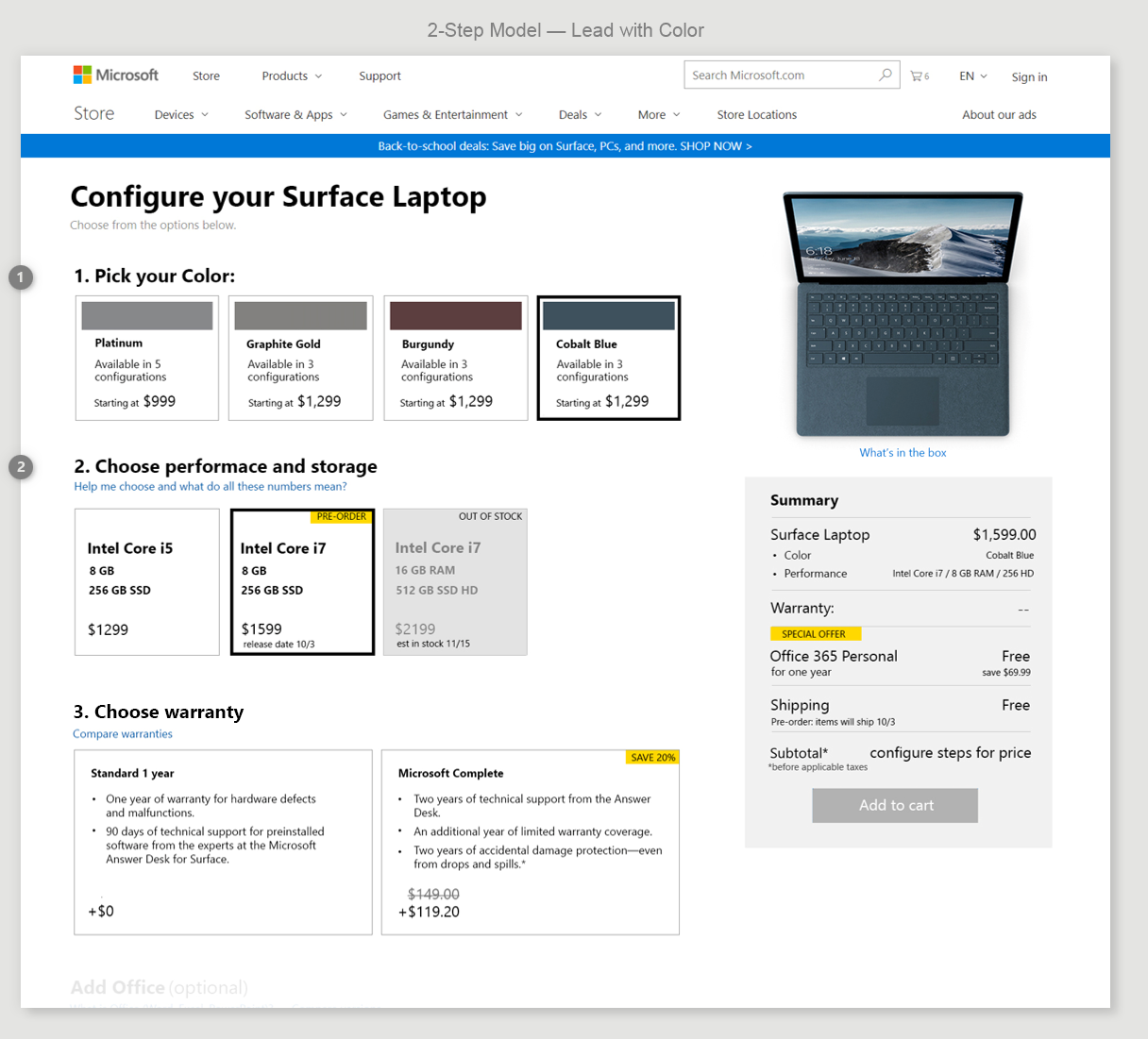This screenshot has width=1148, height=1039.
Task: Click the SAVE 20% badge
Action: pyautogui.click(x=652, y=758)
